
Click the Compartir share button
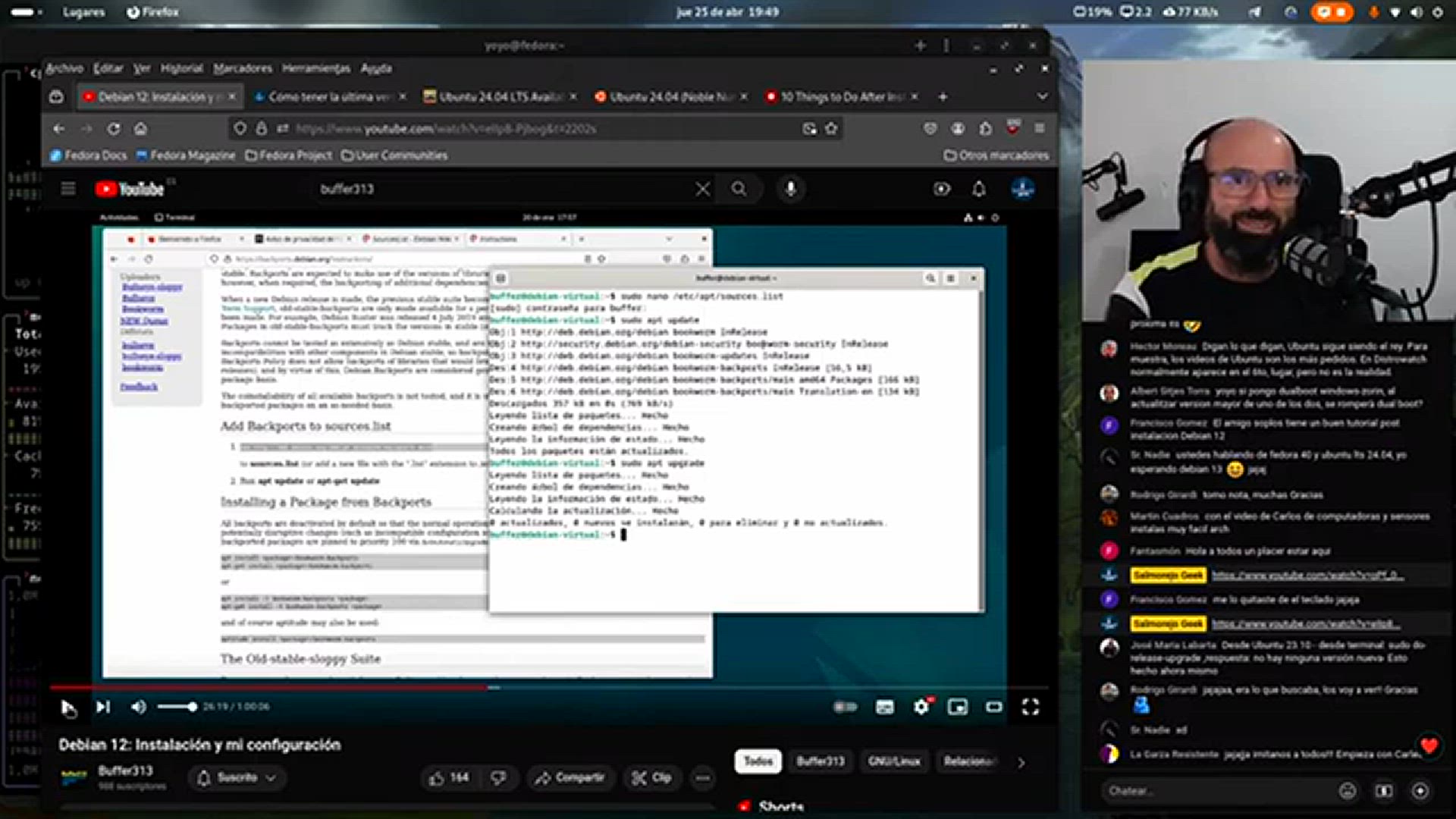[570, 778]
